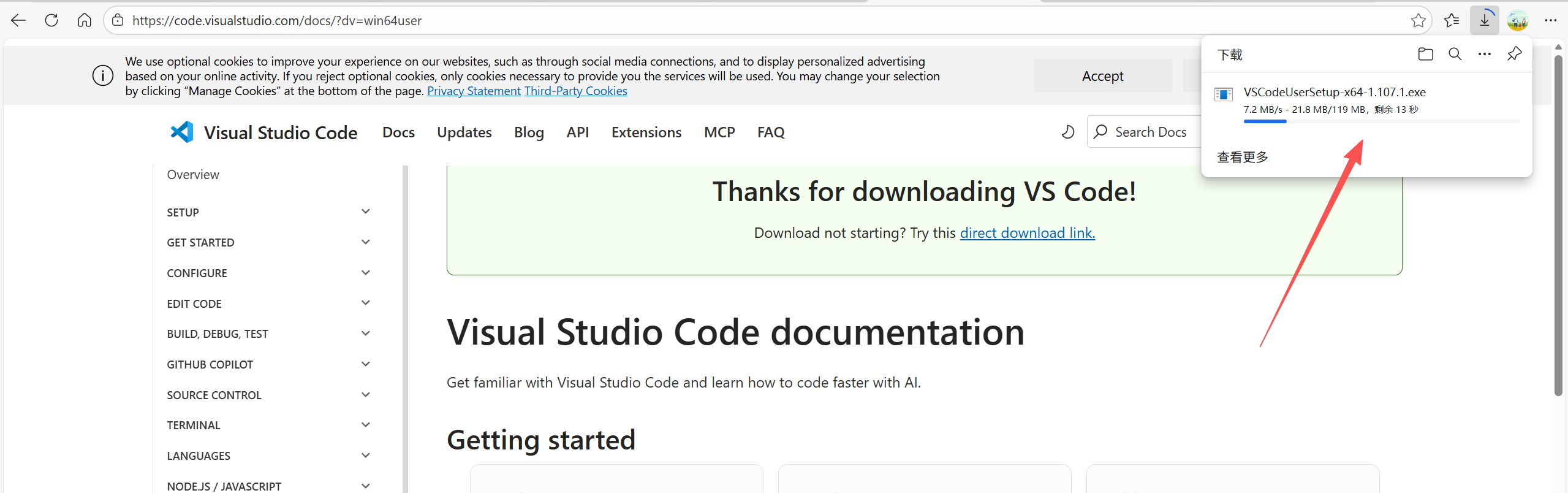Screen dimensions: 1568x493
Task: Click the browser address bar URL
Action: [x=277, y=20]
